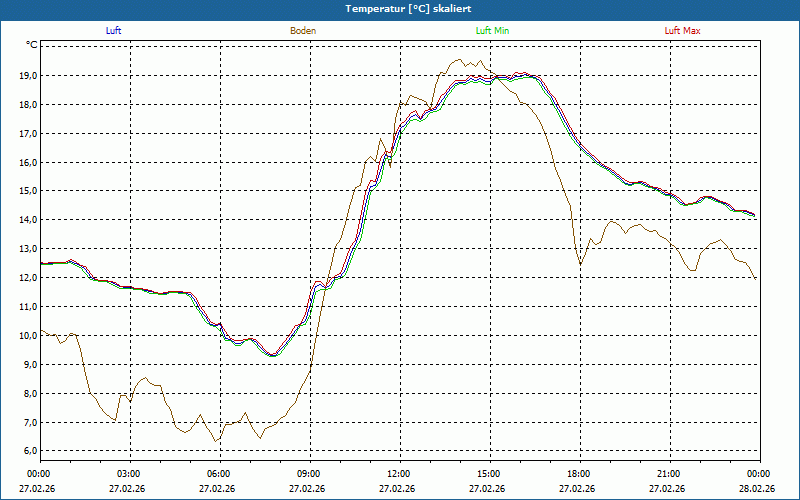800x500 pixels.
Task: Select the 12:00 time axis label
Action: pyautogui.click(x=399, y=474)
